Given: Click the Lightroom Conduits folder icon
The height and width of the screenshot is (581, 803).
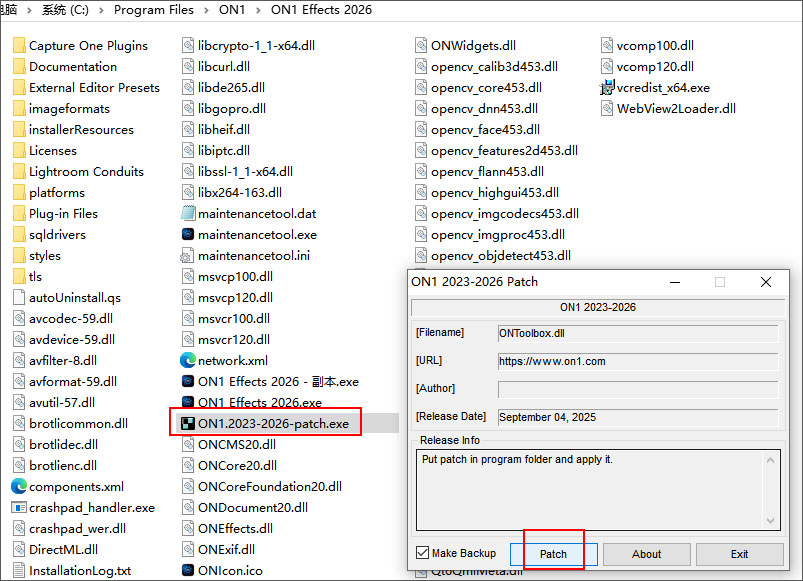Looking at the screenshot, I should (19, 171).
